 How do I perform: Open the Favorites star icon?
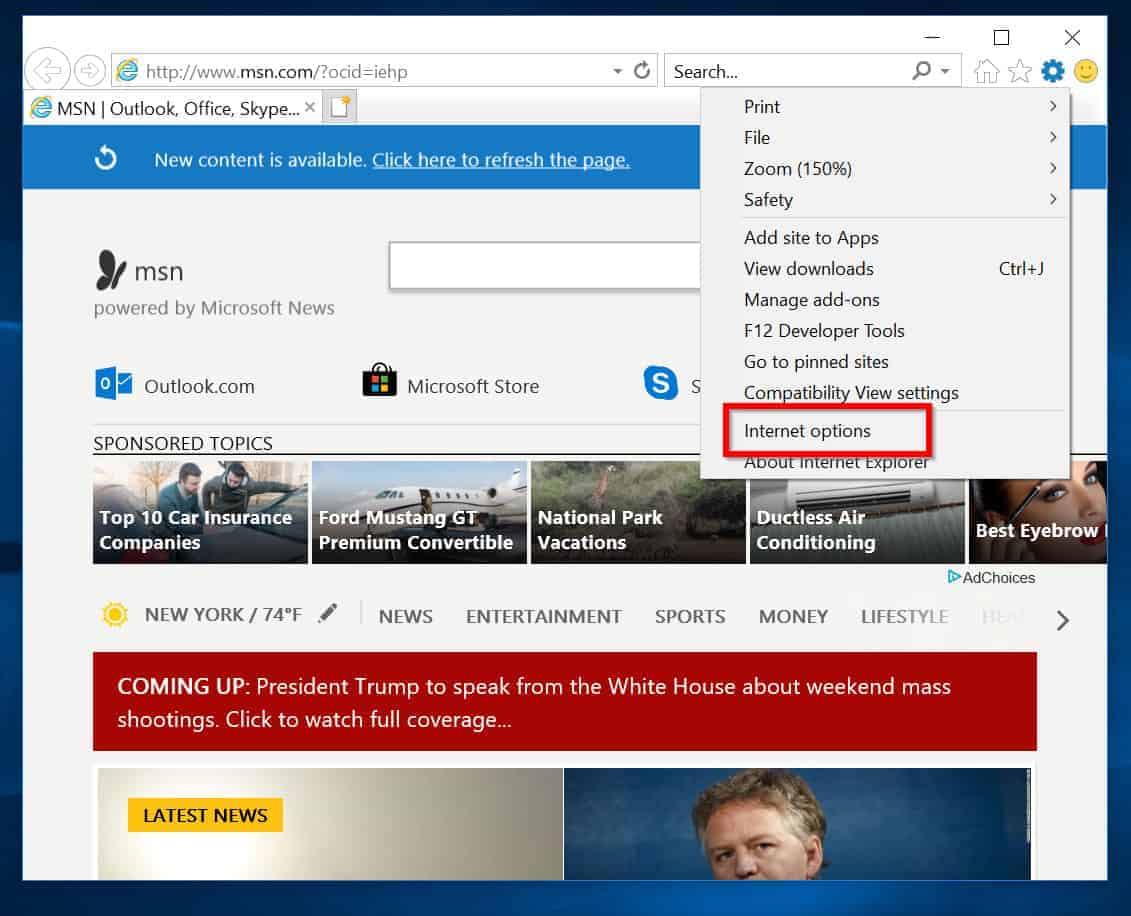pyautogui.click(x=1019, y=71)
